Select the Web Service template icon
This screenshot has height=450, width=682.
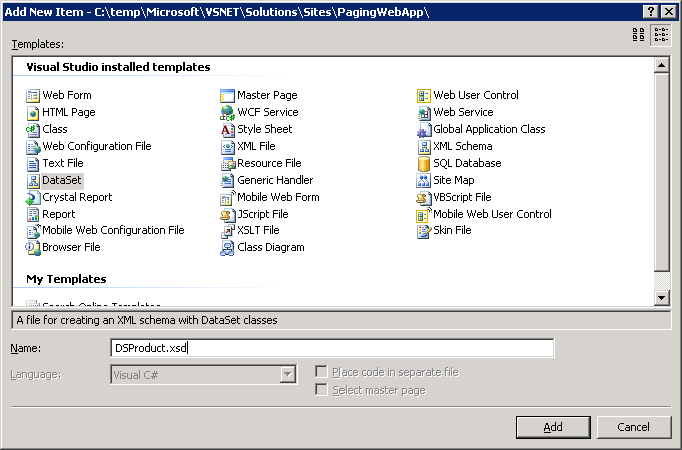pos(423,112)
